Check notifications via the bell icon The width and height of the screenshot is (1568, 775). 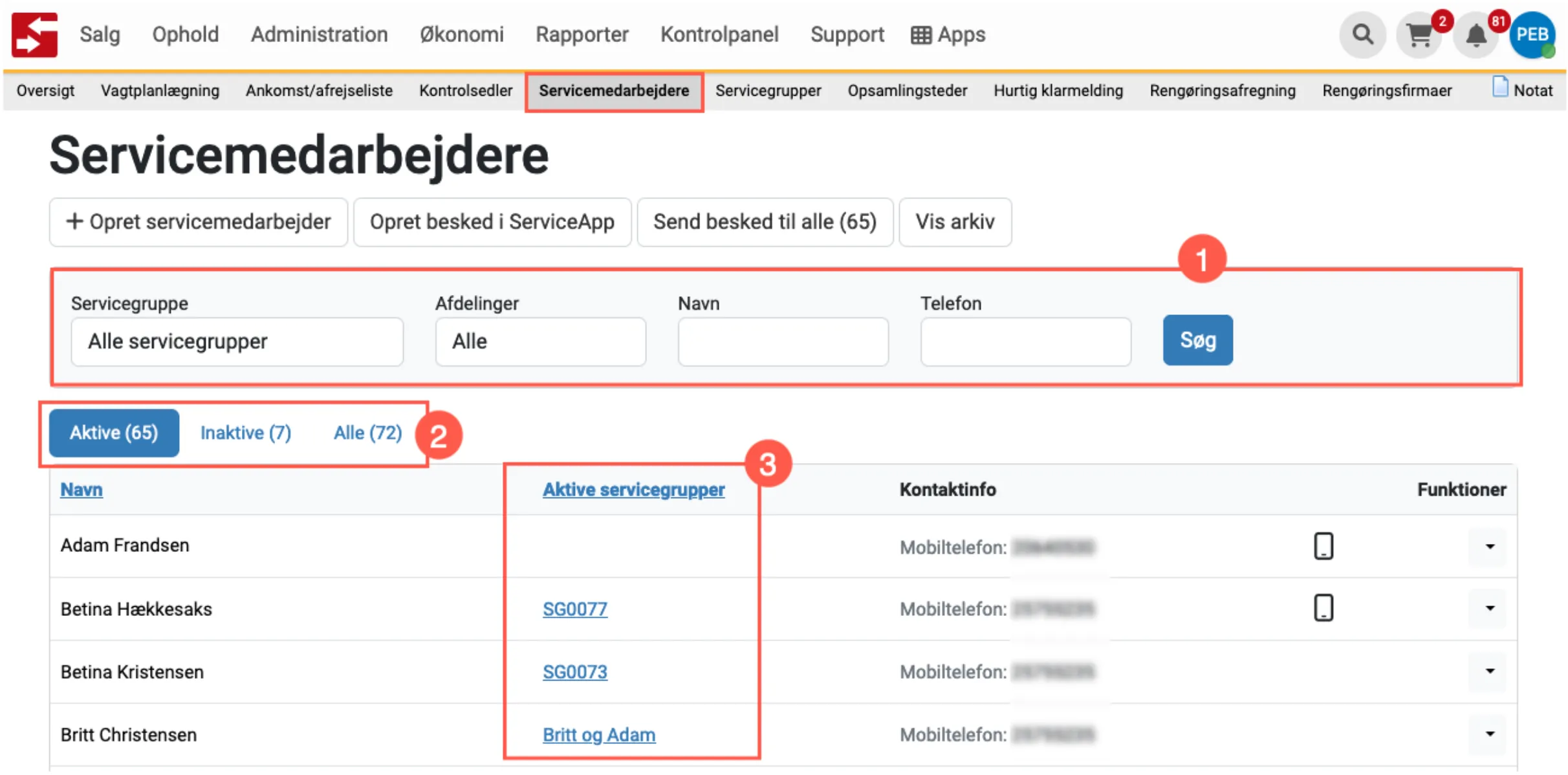pyautogui.click(x=1476, y=34)
